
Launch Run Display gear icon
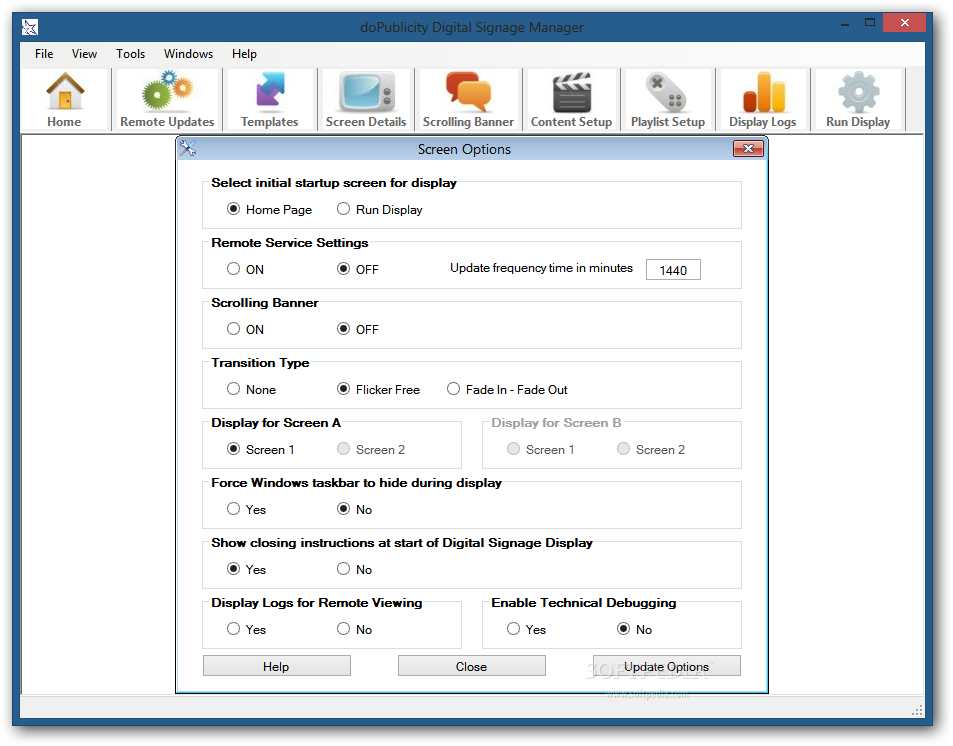858,100
